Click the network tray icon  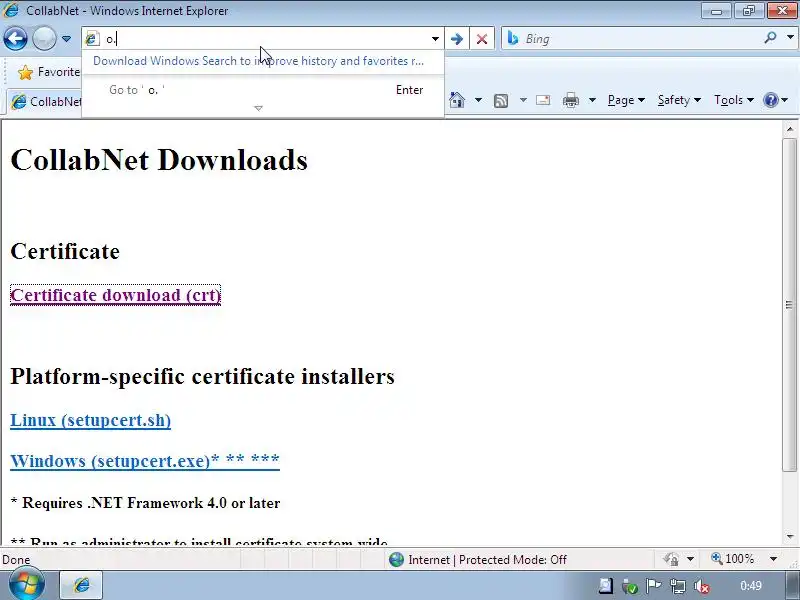pyautogui.click(x=678, y=586)
